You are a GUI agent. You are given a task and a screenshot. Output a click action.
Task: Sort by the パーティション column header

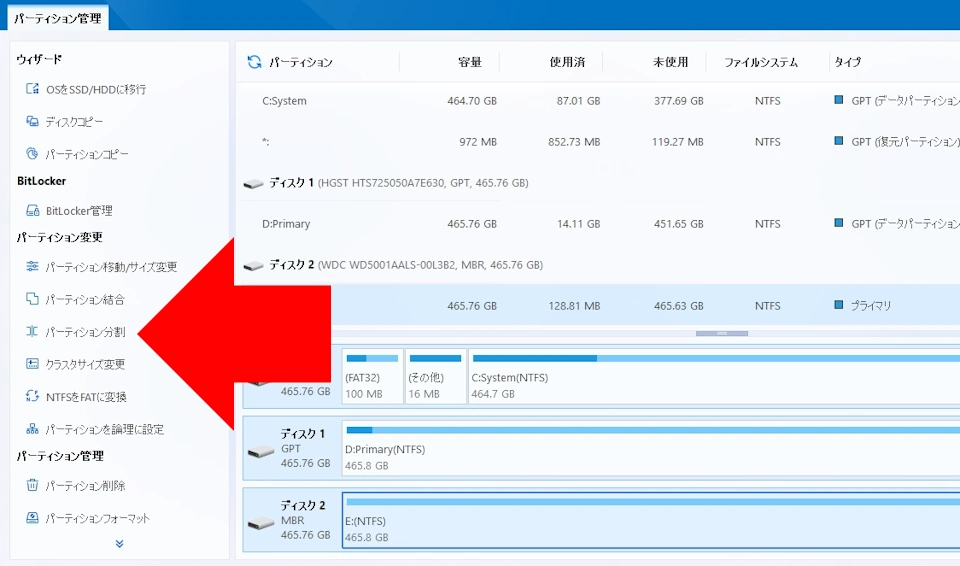pos(301,62)
